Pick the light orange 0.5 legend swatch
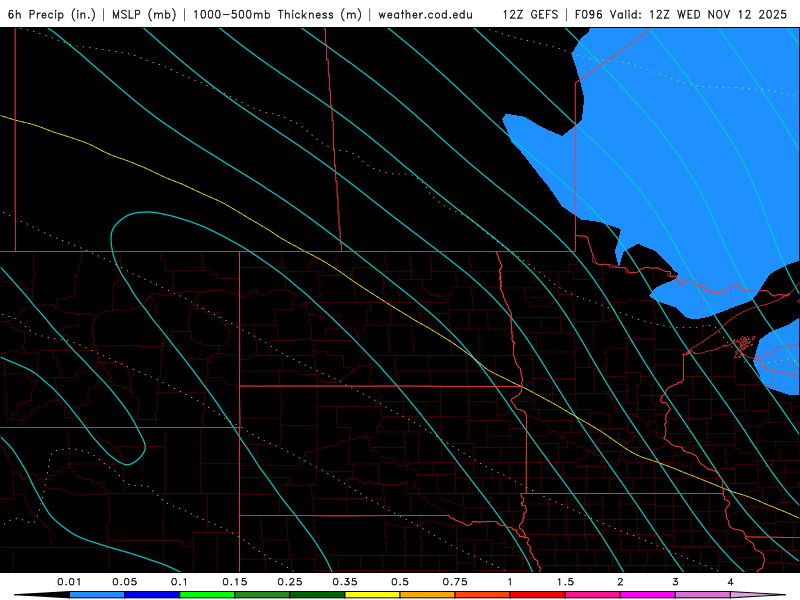The width and height of the screenshot is (800, 600). 428,595
